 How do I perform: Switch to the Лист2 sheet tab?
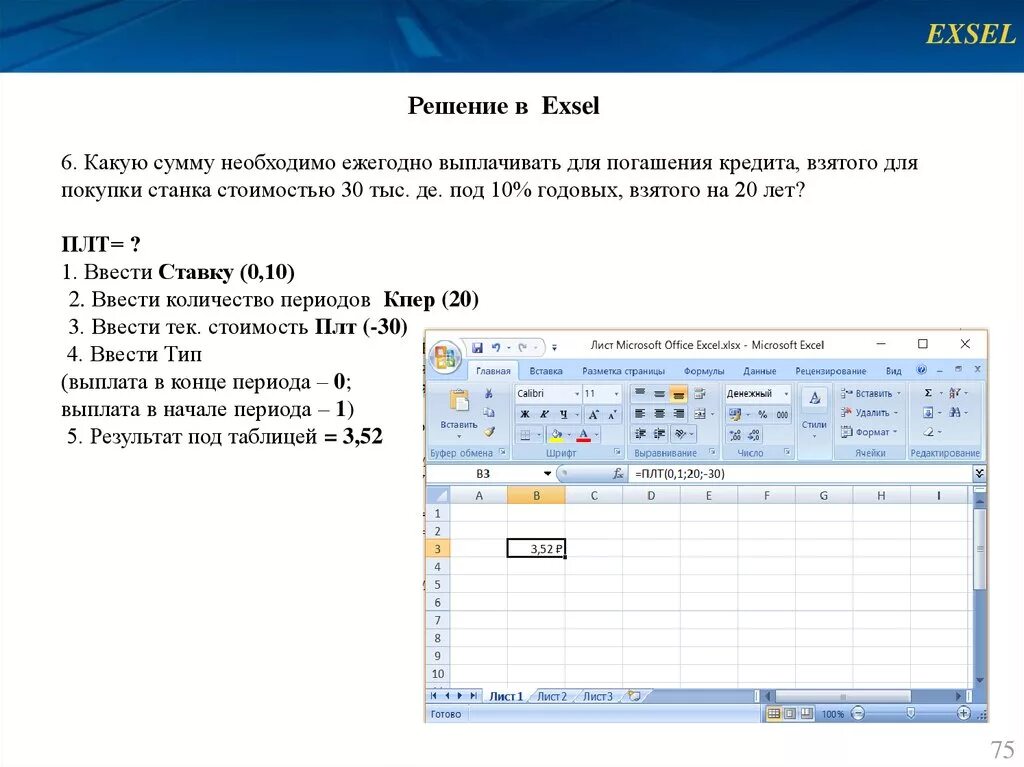click(552, 696)
